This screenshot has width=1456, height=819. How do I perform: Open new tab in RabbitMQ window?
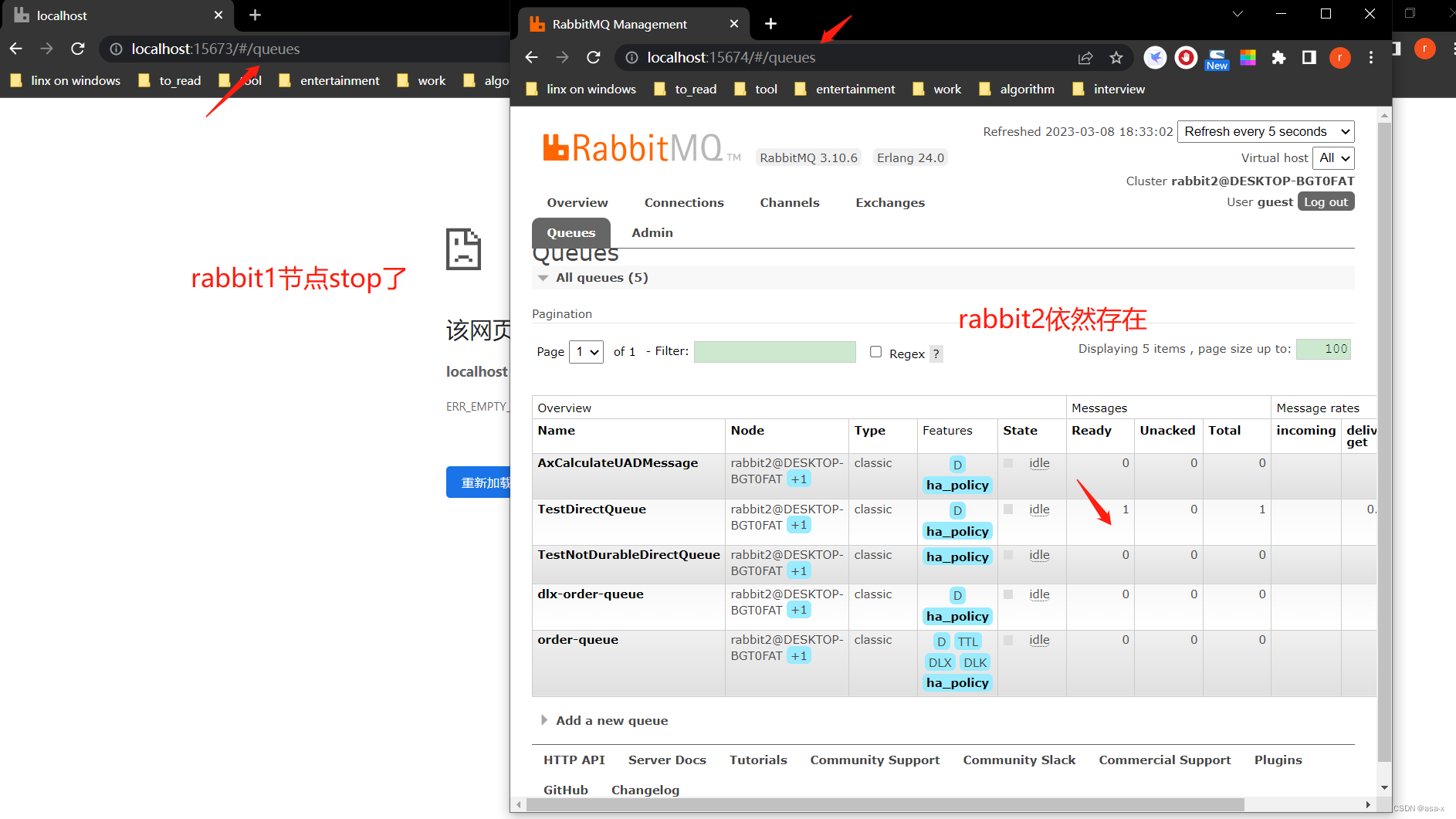[770, 24]
